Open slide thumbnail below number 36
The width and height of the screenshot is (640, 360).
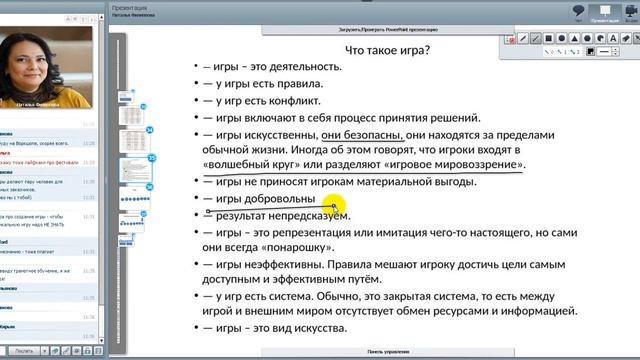coord(131,222)
